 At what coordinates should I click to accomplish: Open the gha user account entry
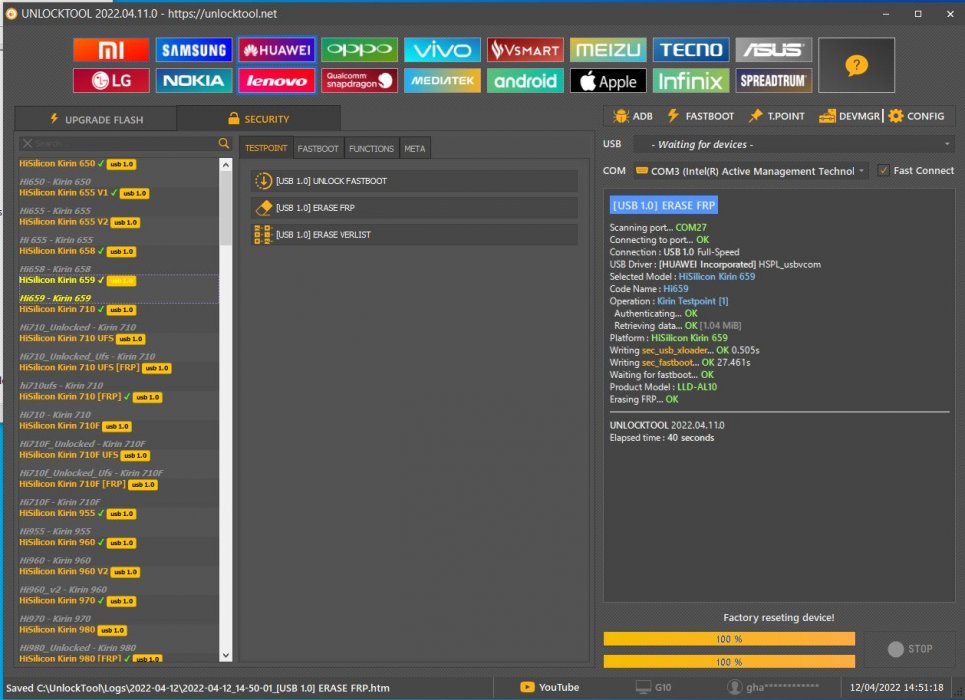coord(773,687)
